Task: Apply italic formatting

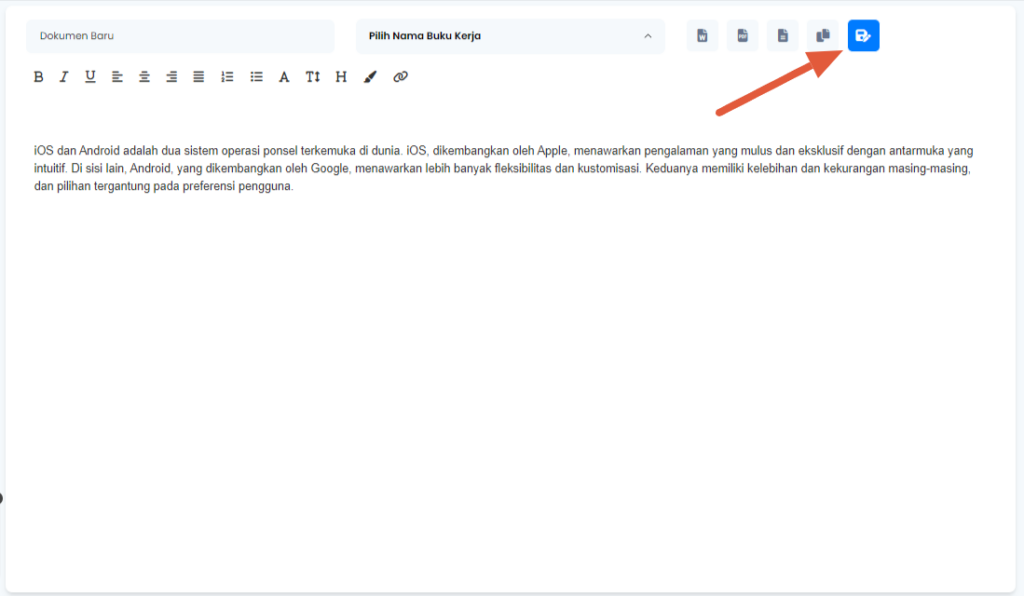Action: [64, 77]
